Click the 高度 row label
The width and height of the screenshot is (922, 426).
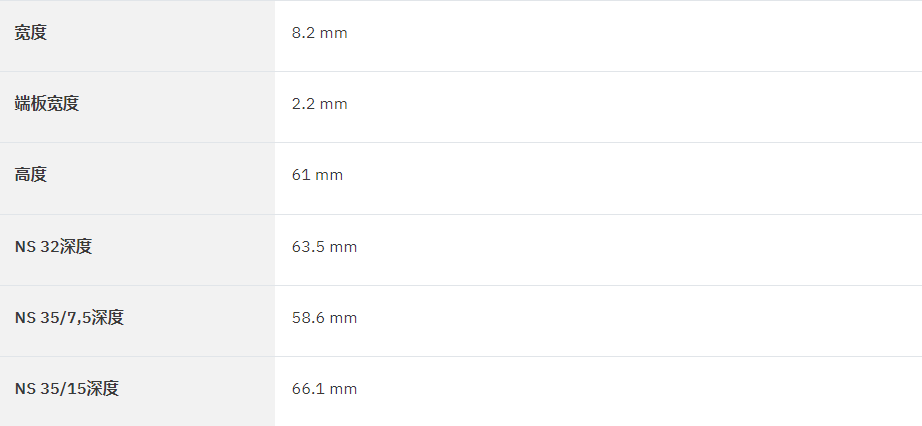click(31, 175)
